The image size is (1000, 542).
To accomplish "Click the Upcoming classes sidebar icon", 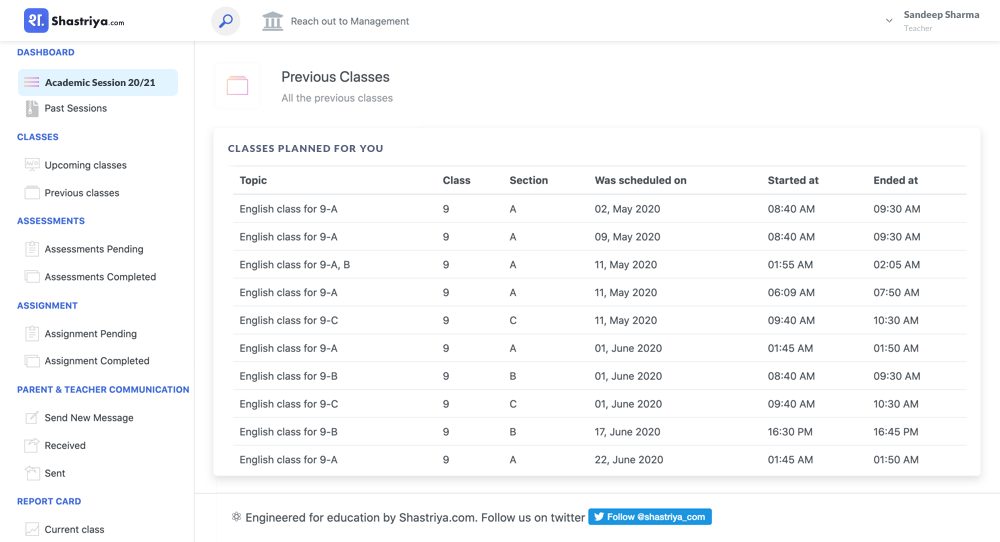I will 32,165.
